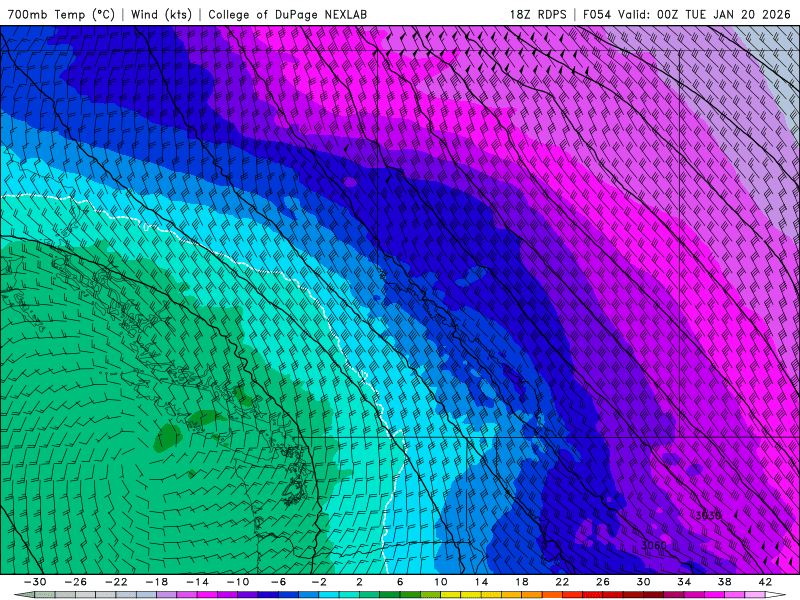Click the '26' color scale label

(603, 582)
